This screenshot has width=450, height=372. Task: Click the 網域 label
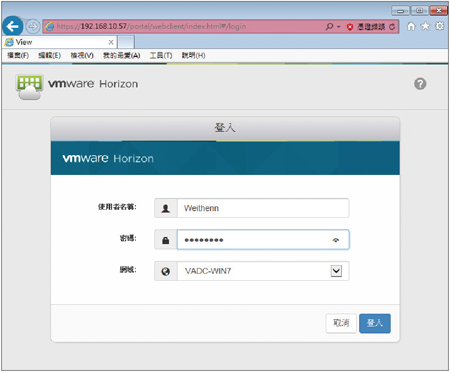coord(128,269)
